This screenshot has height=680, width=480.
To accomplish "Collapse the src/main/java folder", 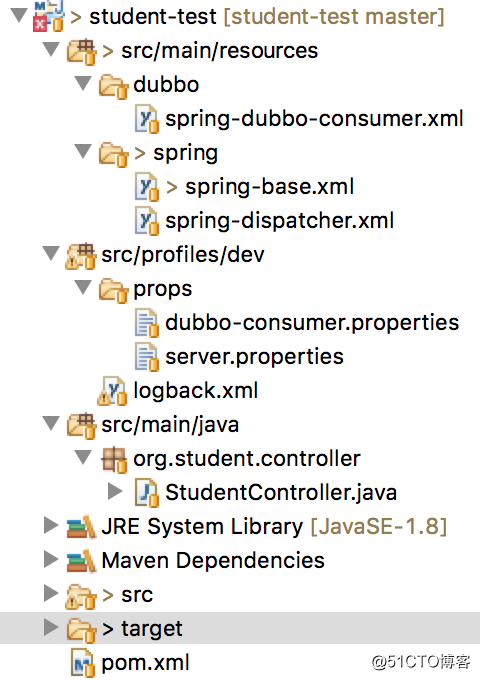I will click(x=51, y=423).
